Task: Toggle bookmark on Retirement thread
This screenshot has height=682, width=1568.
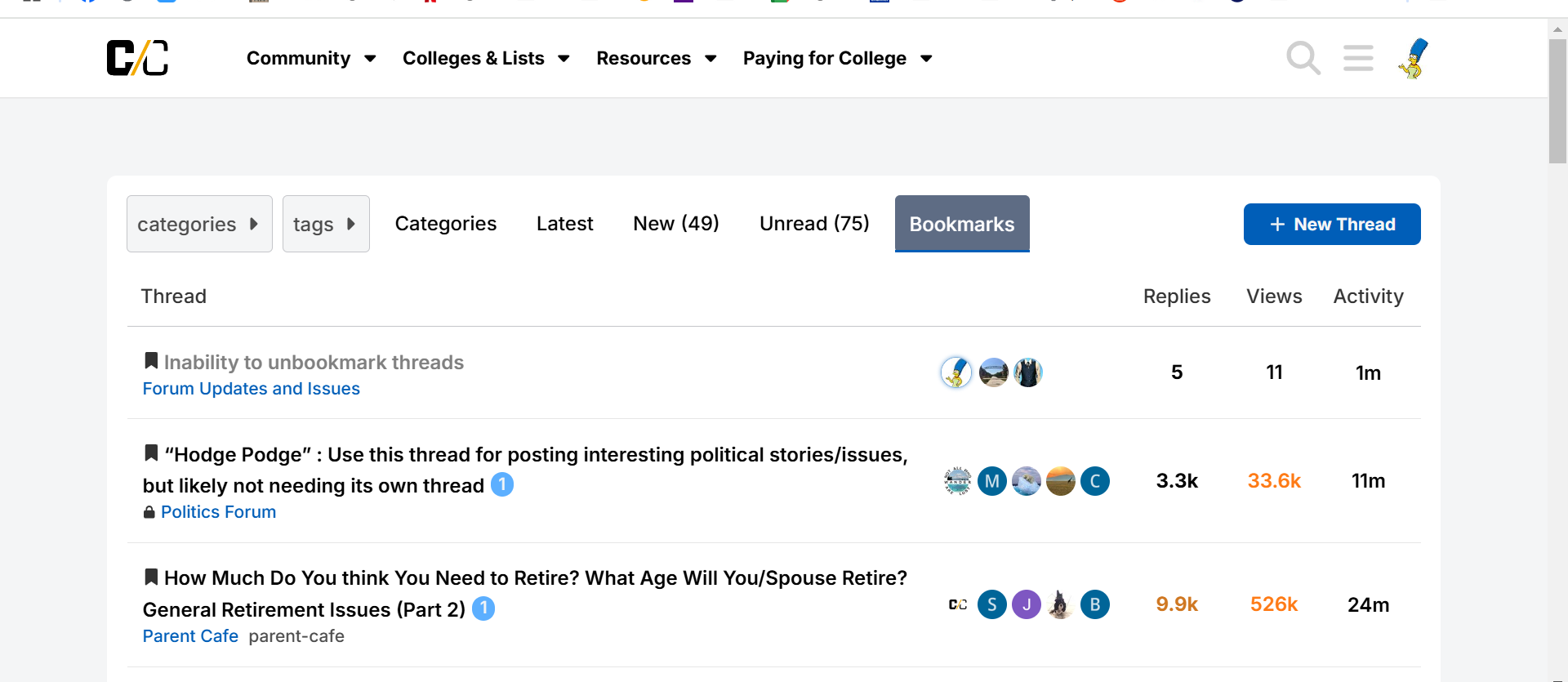Action: point(151,577)
